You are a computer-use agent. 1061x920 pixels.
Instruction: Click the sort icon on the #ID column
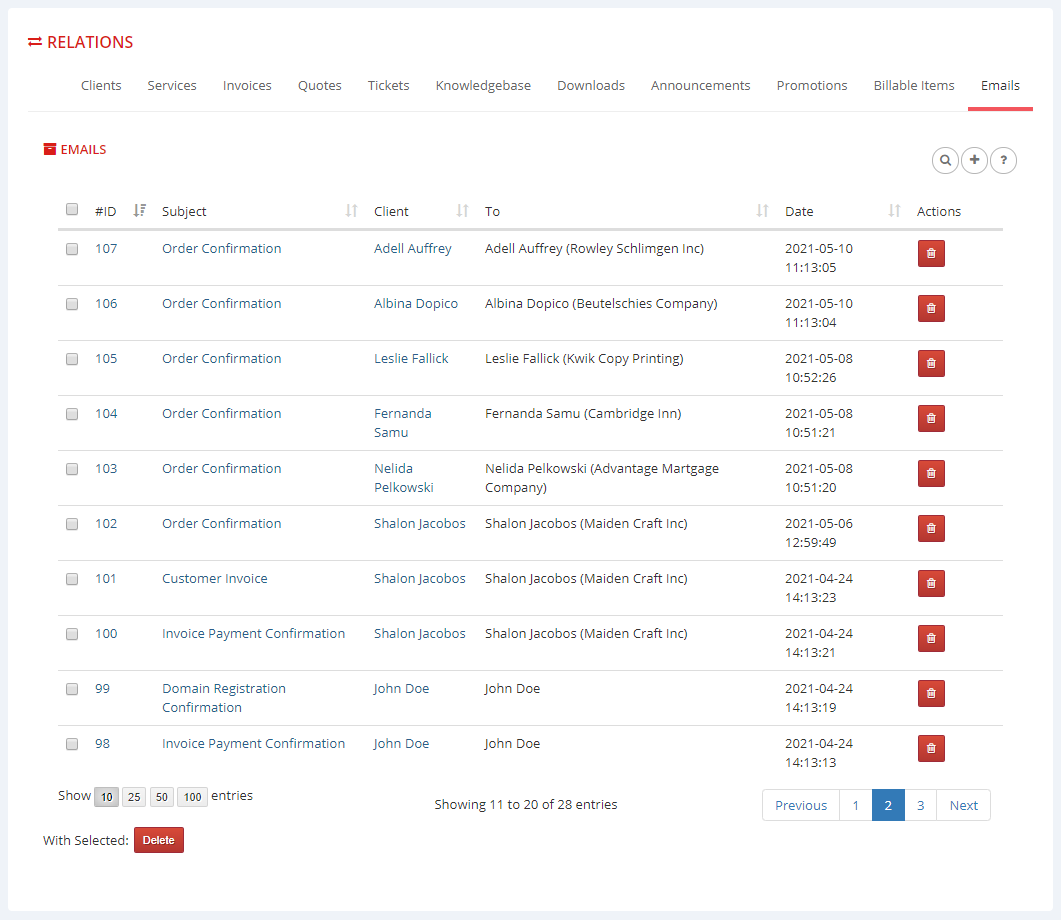(139, 210)
